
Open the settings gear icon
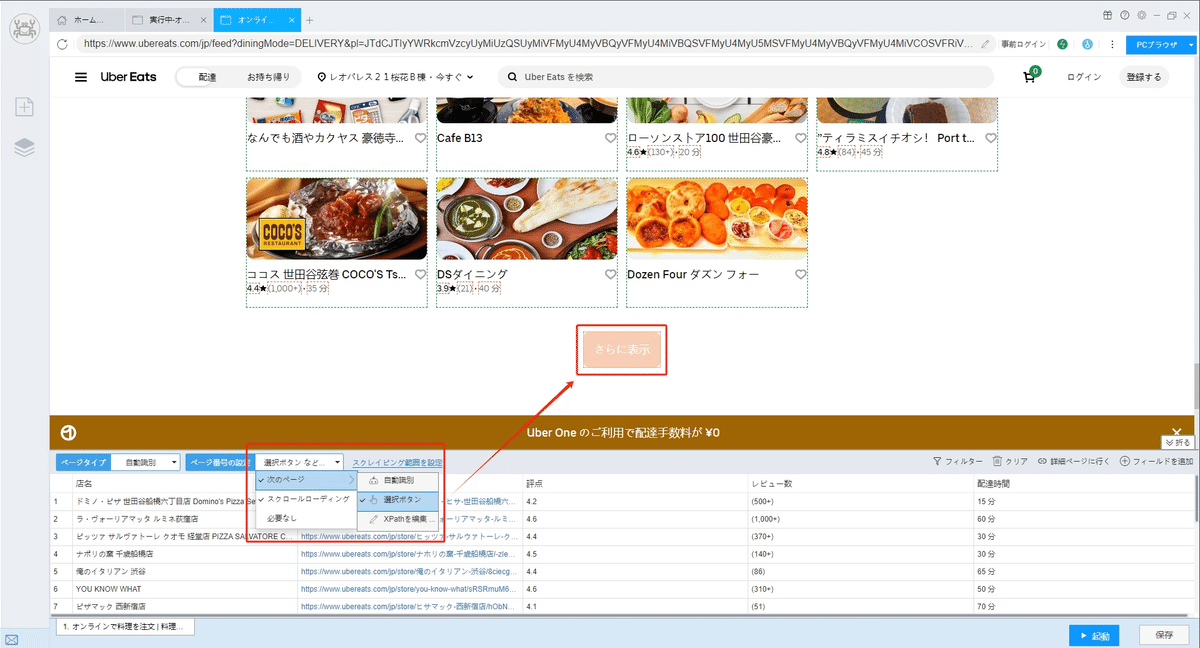point(1140,15)
